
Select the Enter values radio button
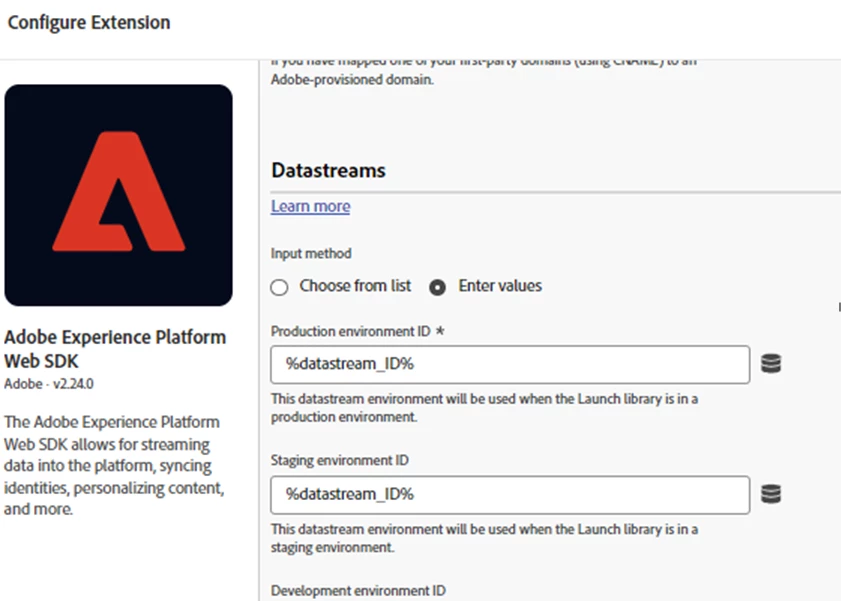click(x=437, y=287)
